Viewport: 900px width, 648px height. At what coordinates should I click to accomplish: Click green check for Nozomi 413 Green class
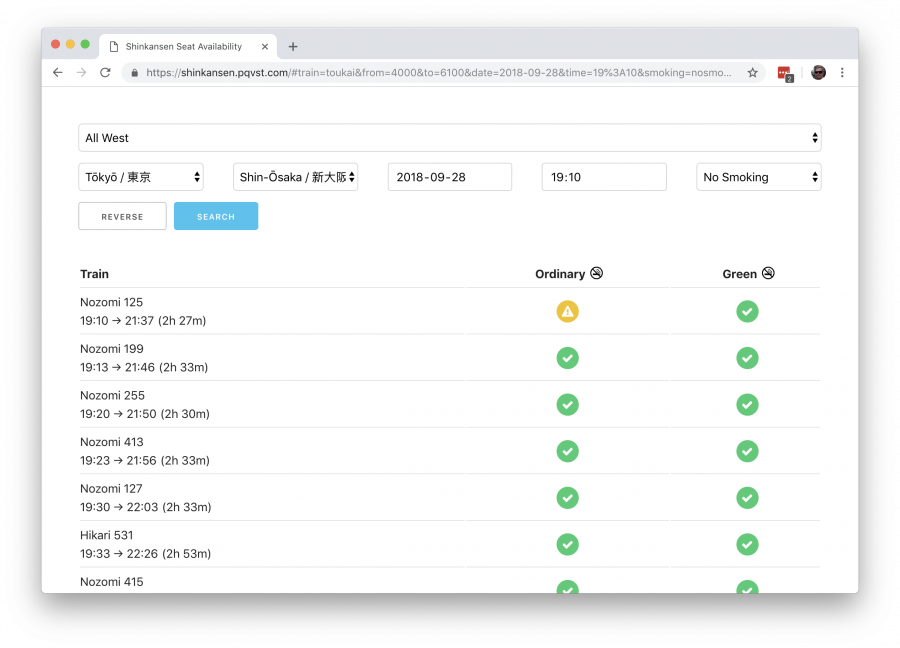point(747,451)
